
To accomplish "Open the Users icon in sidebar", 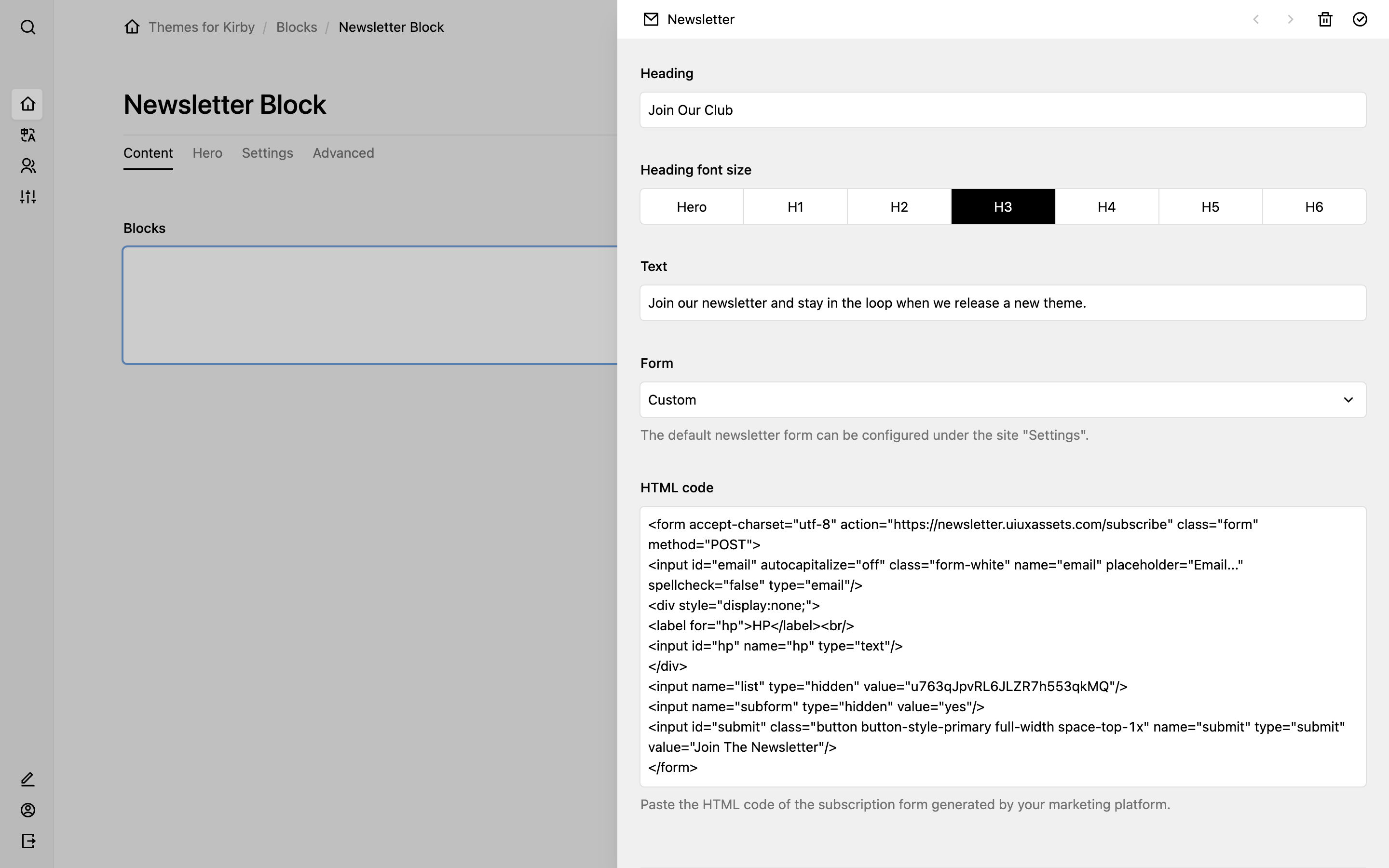I will tap(27, 166).
